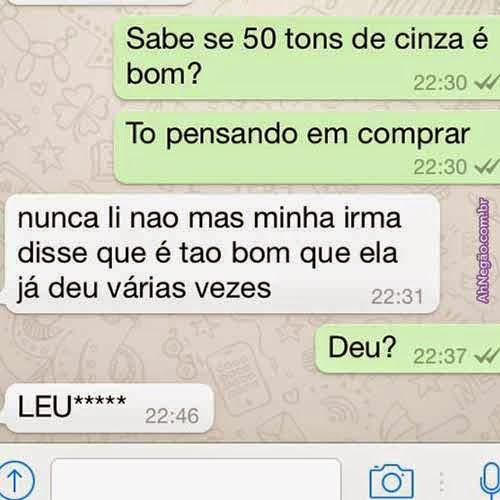The image size is (500, 500).
Task: Click the AhNegao.com.br watermark
Action: coord(483,251)
